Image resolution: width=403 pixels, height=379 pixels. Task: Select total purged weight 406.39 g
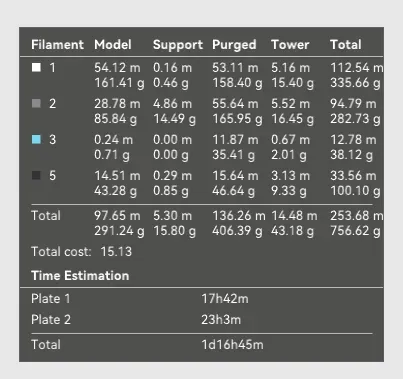pyautogui.click(x=237, y=231)
